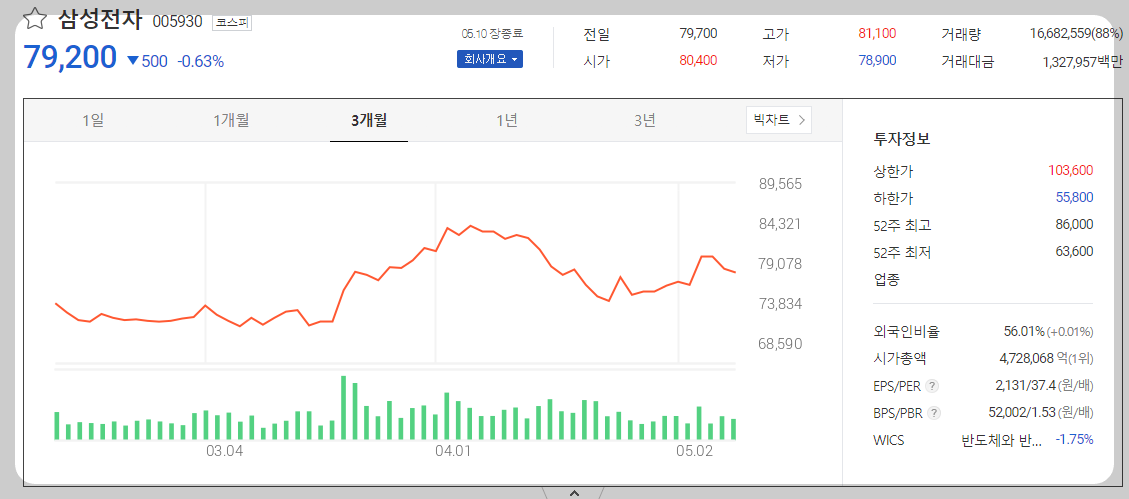The image size is (1129, 499).
Task: Click 상한가 value 103,600
Action: coord(1071,171)
